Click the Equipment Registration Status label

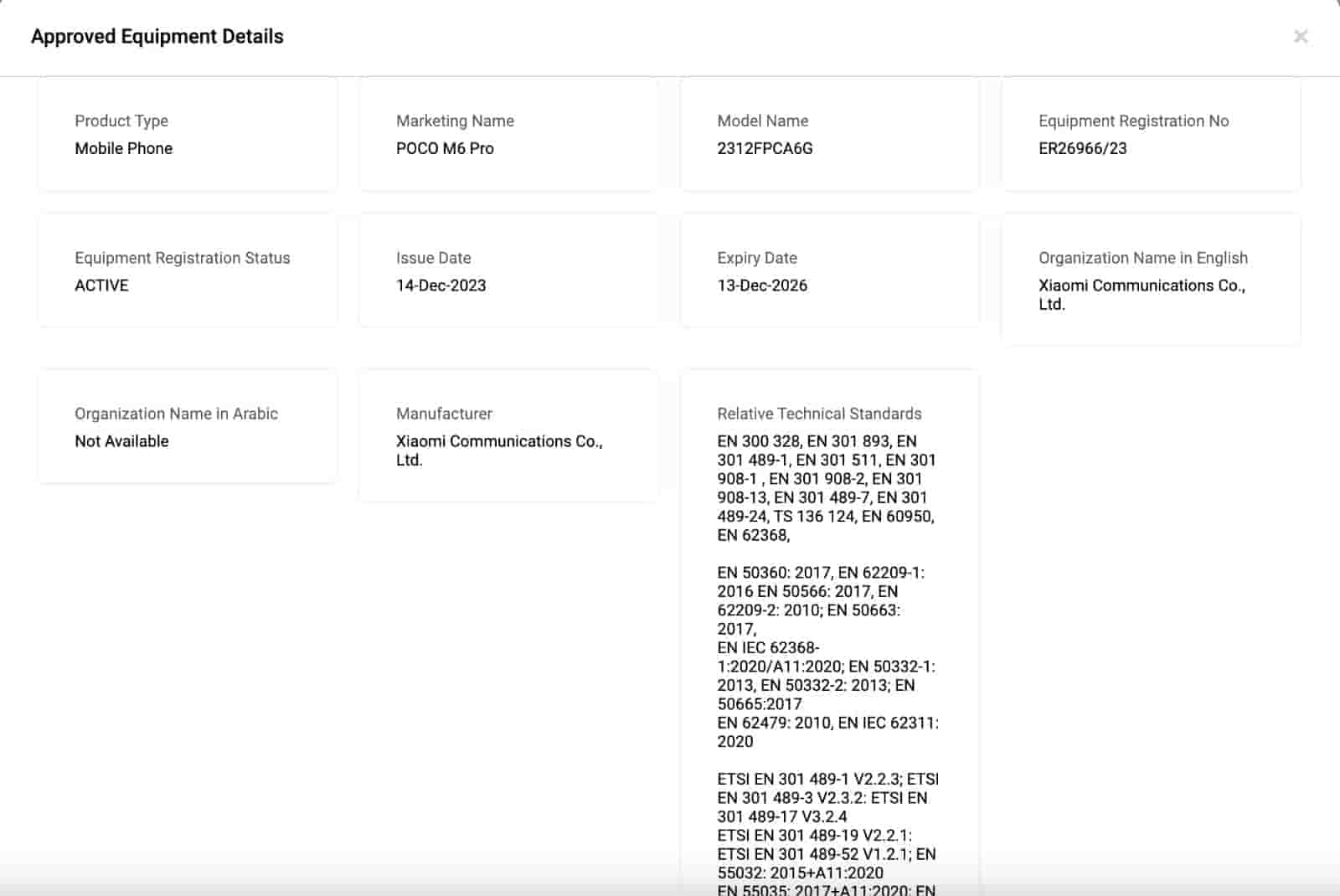point(182,258)
